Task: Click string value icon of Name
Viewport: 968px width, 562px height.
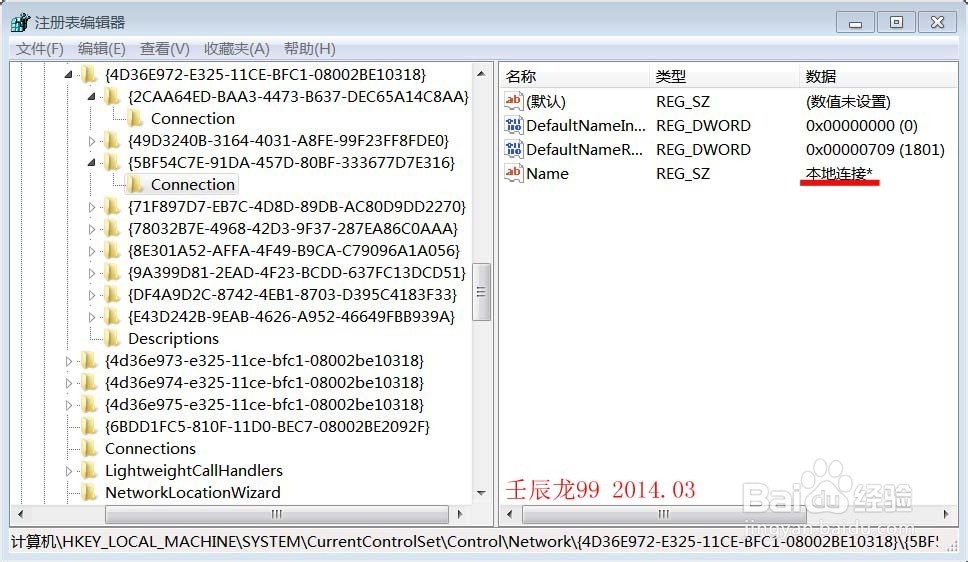Action: pos(513,173)
